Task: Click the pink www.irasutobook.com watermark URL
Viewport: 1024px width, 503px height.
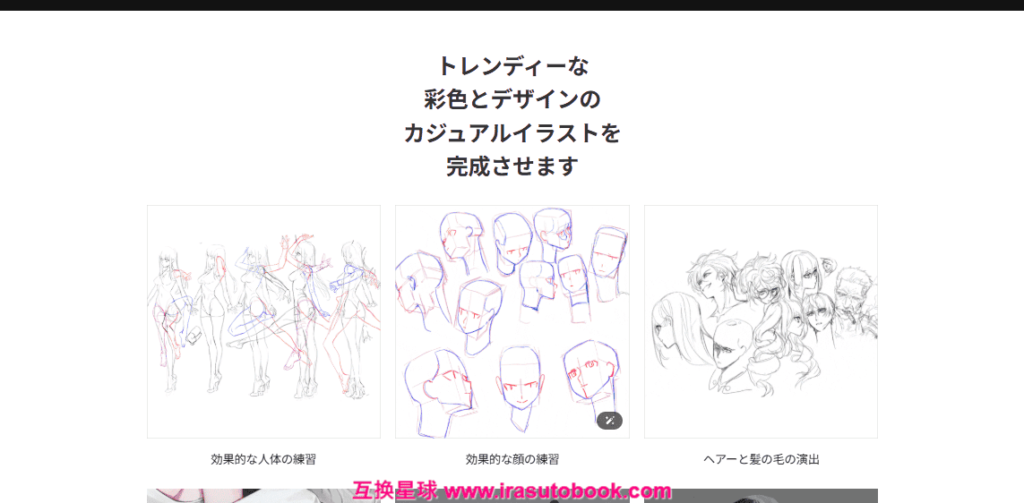Action: coord(557,491)
